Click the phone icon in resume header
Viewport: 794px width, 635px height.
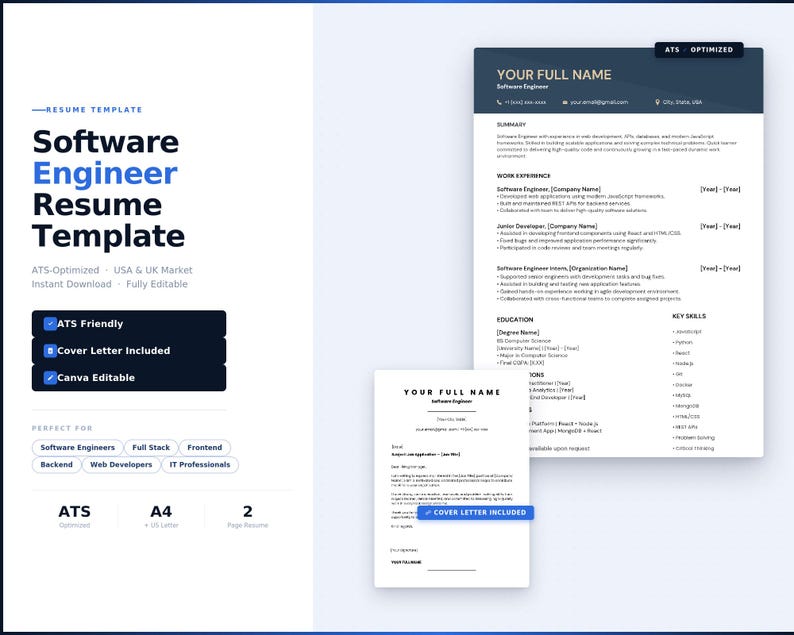499,102
